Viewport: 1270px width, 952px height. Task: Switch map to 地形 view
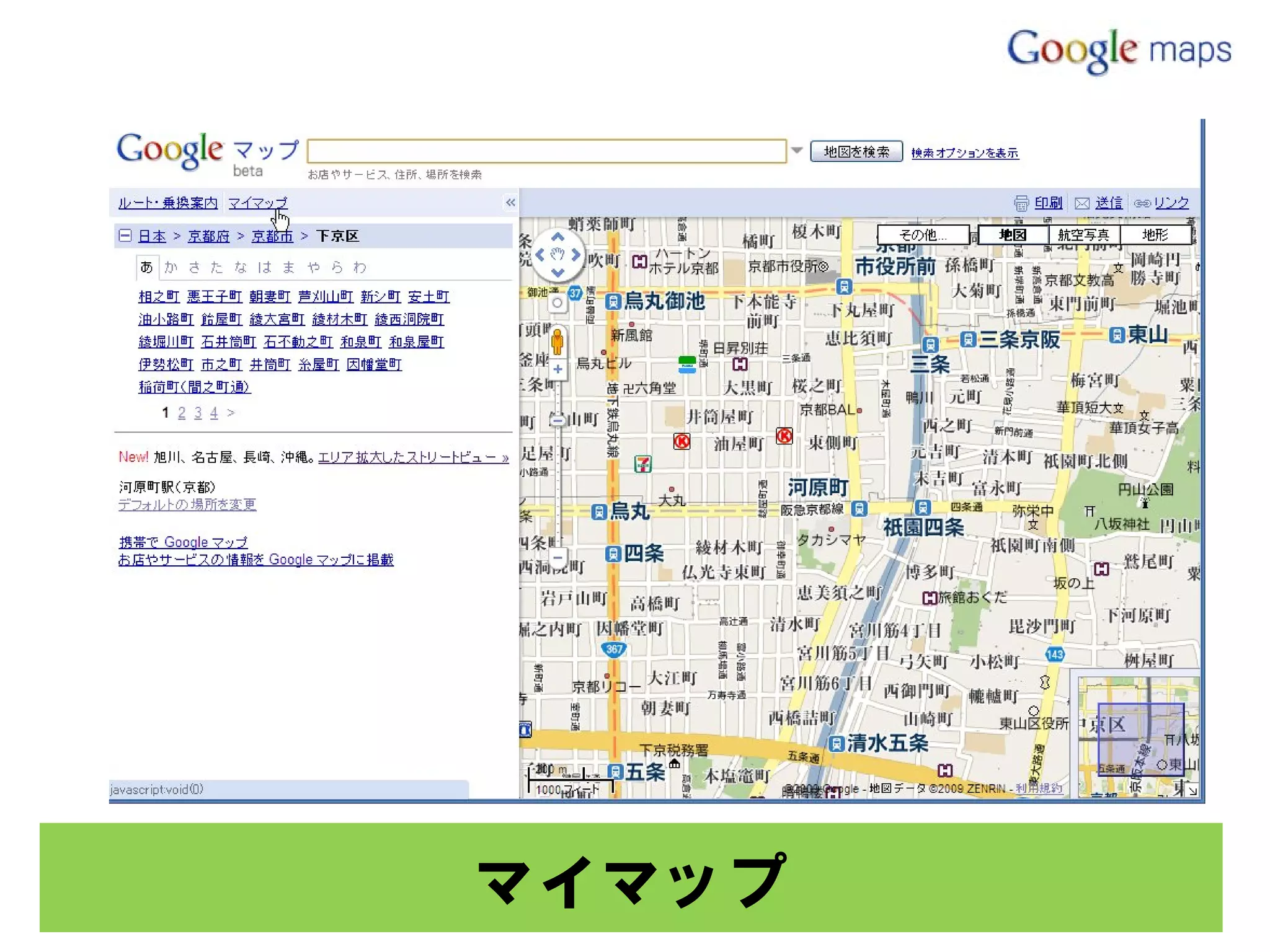(1155, 235)
